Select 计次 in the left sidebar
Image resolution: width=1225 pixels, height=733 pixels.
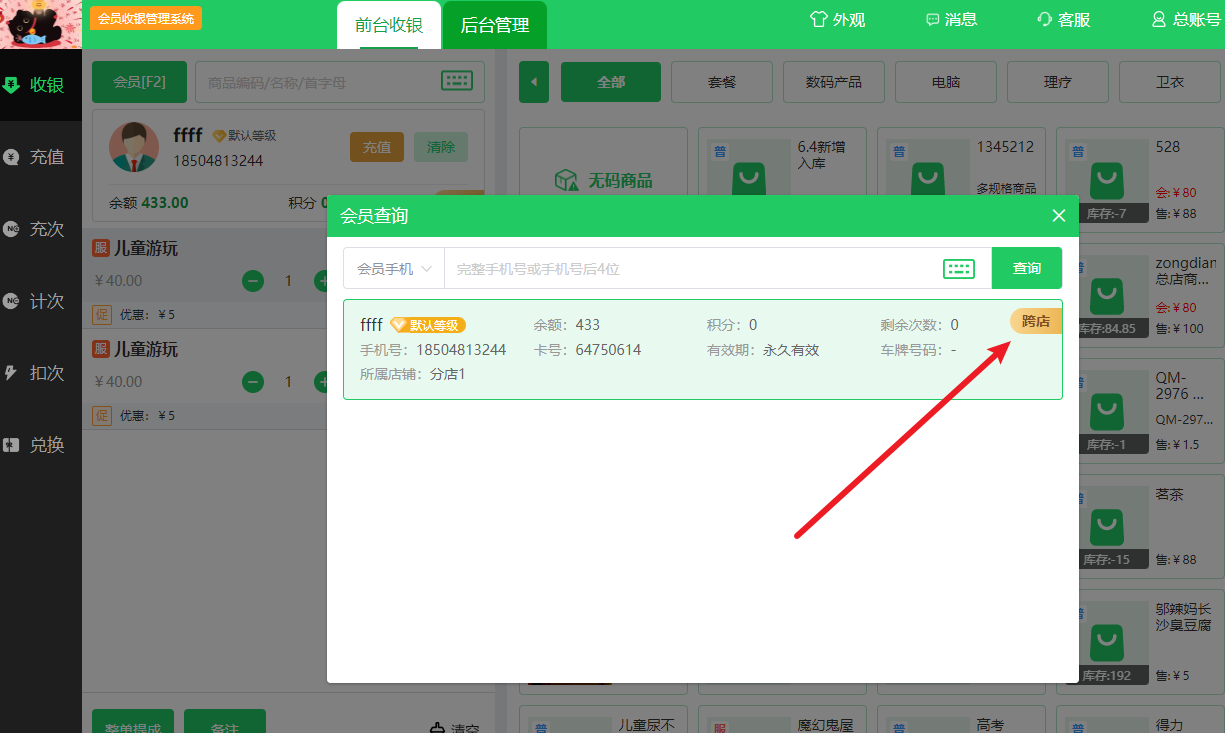point(40,301)
